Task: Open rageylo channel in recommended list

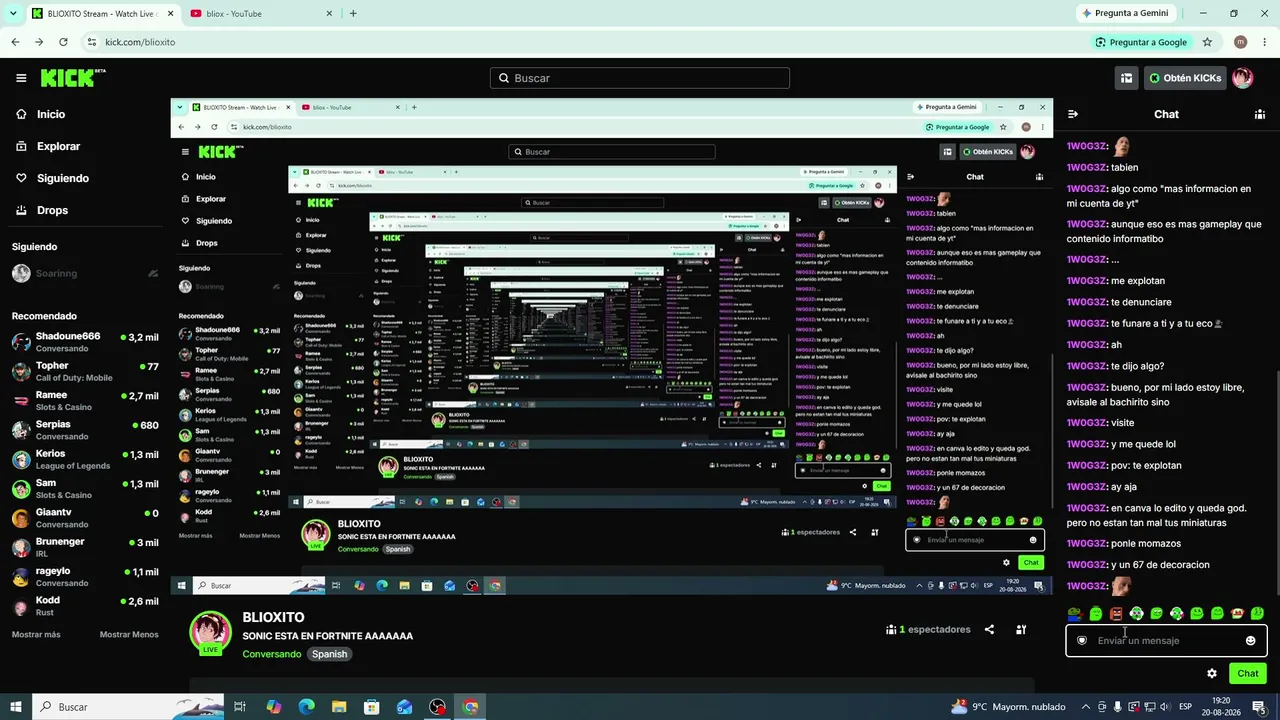Action: pyautogui.click(x=85, y=577)
